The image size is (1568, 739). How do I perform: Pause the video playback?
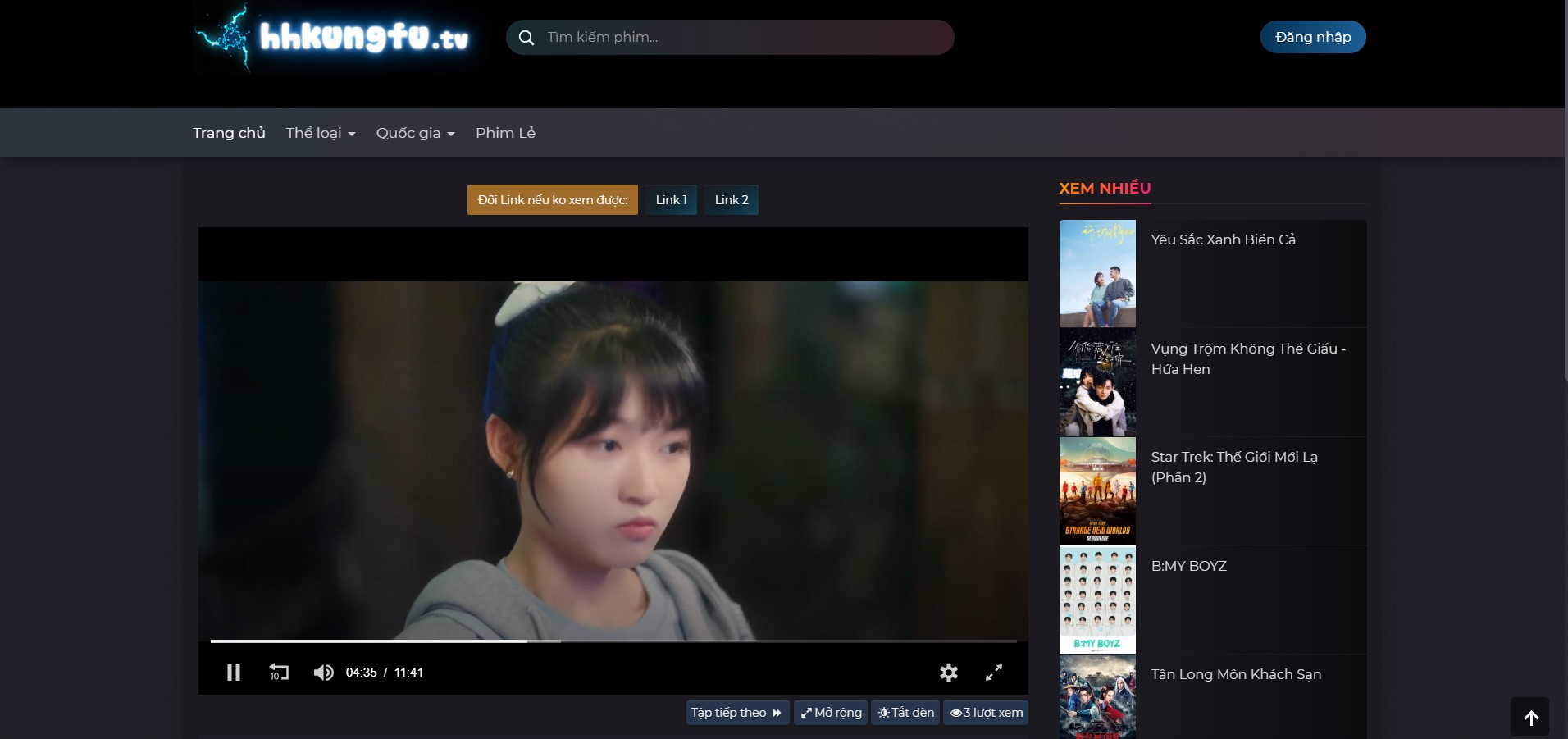234,673
